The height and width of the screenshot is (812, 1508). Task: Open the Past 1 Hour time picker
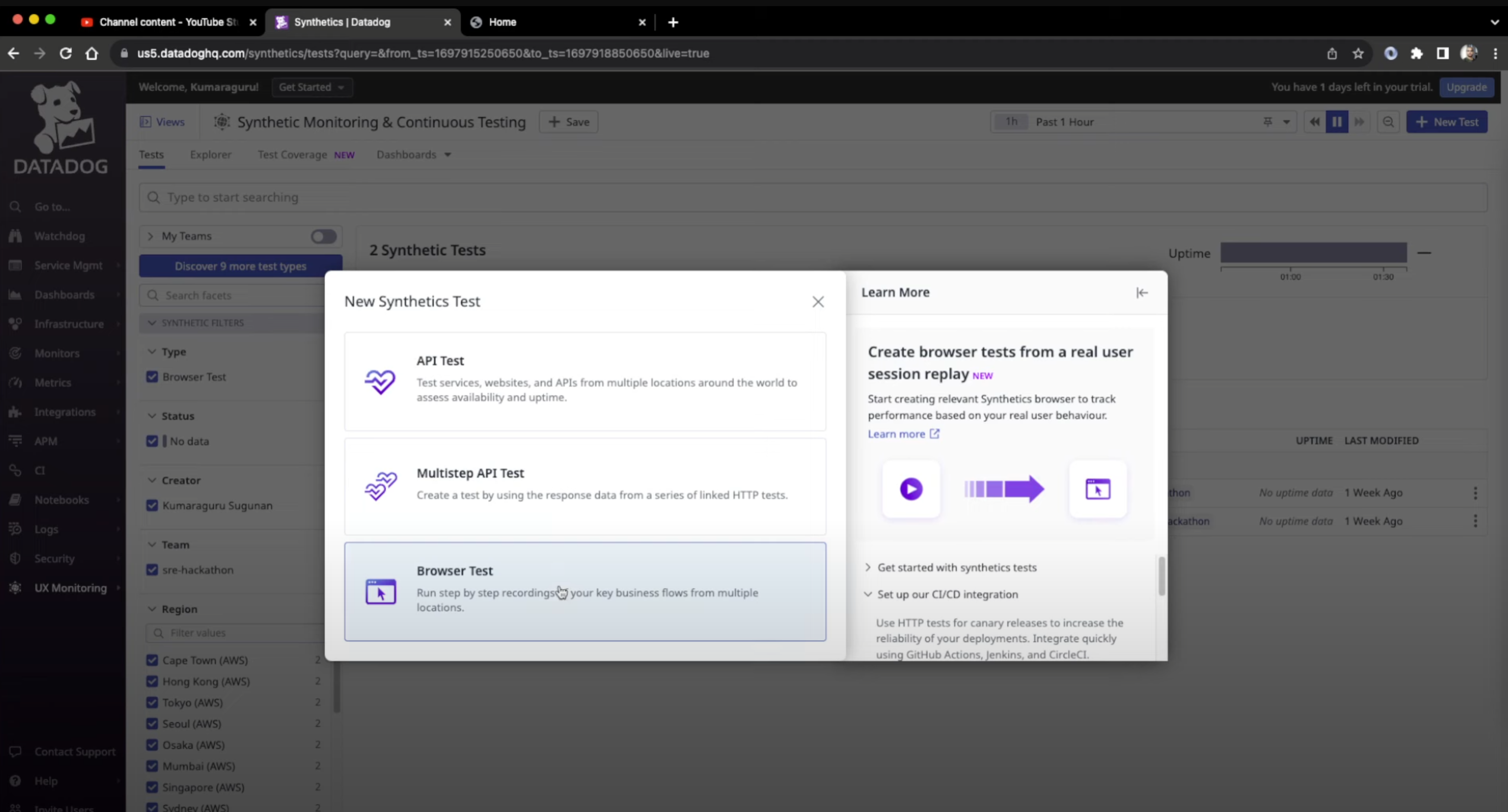[x=1143, y=122]
